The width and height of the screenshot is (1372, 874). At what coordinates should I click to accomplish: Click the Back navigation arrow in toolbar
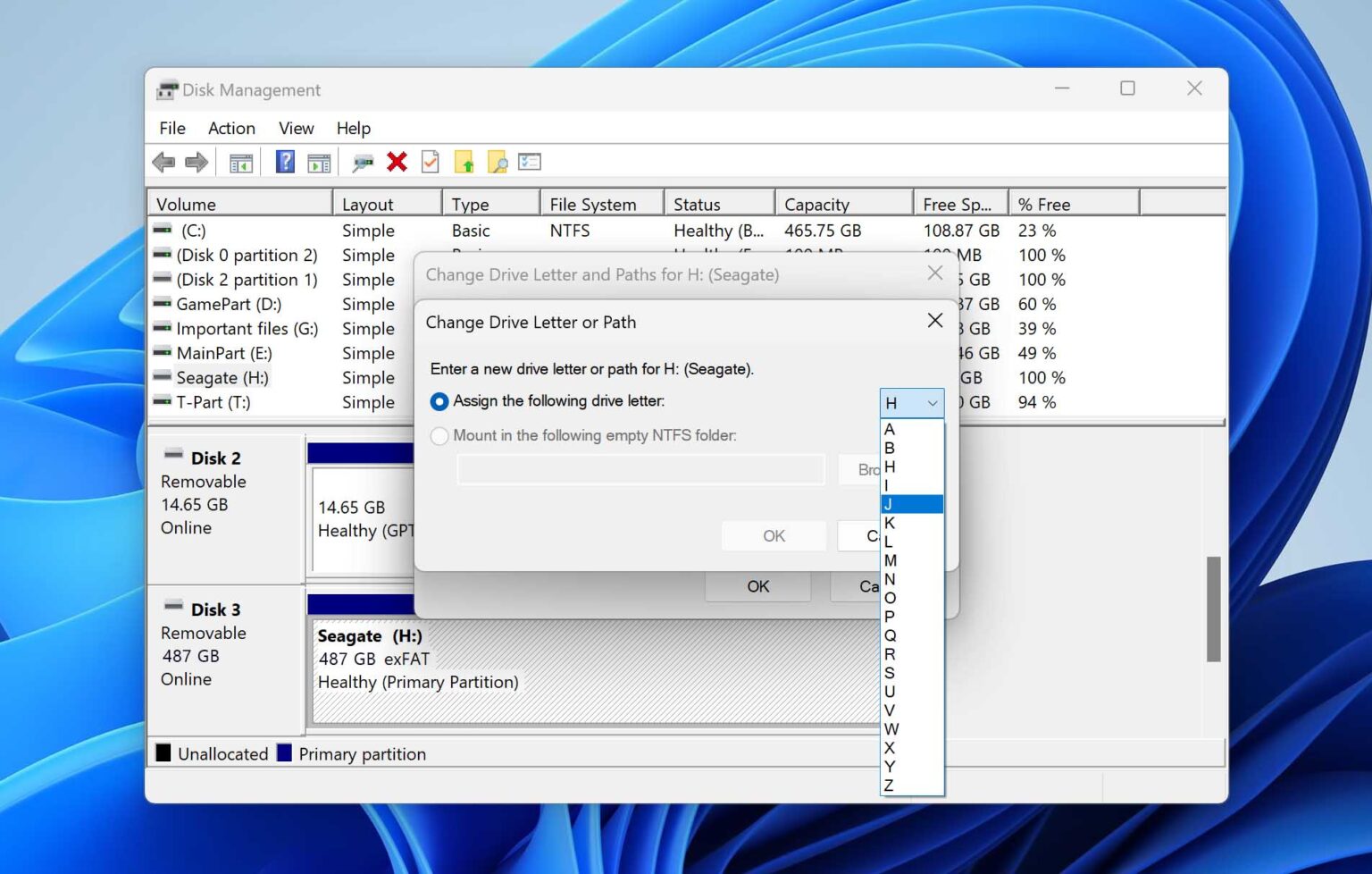(x=163, y=162)
